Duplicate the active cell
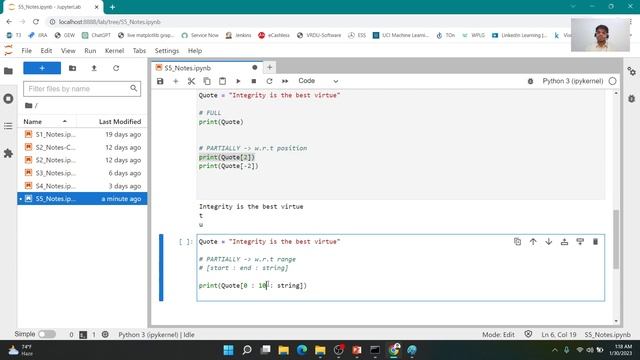 click(x=518, y=242)
